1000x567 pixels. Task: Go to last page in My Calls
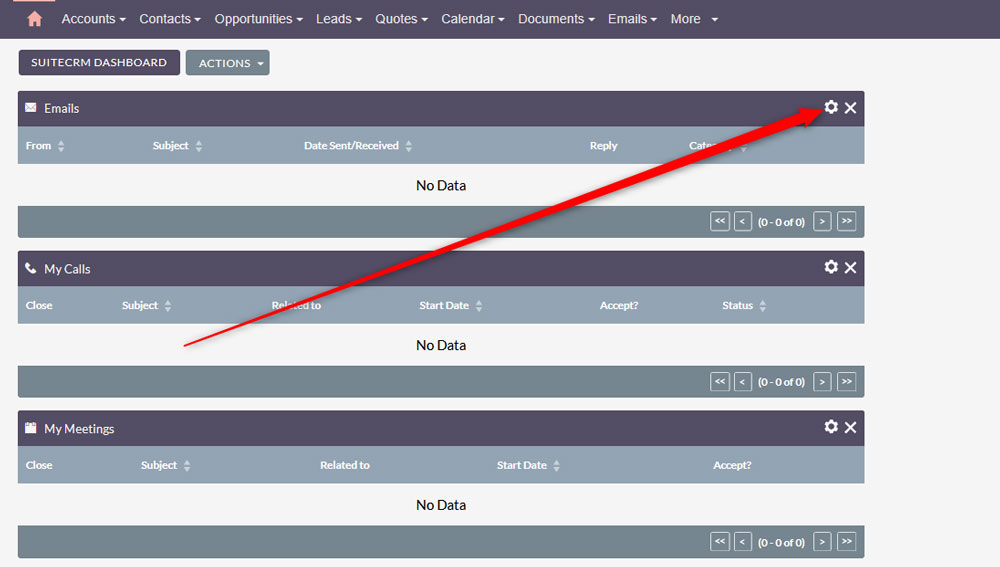[x=846, y=381]
